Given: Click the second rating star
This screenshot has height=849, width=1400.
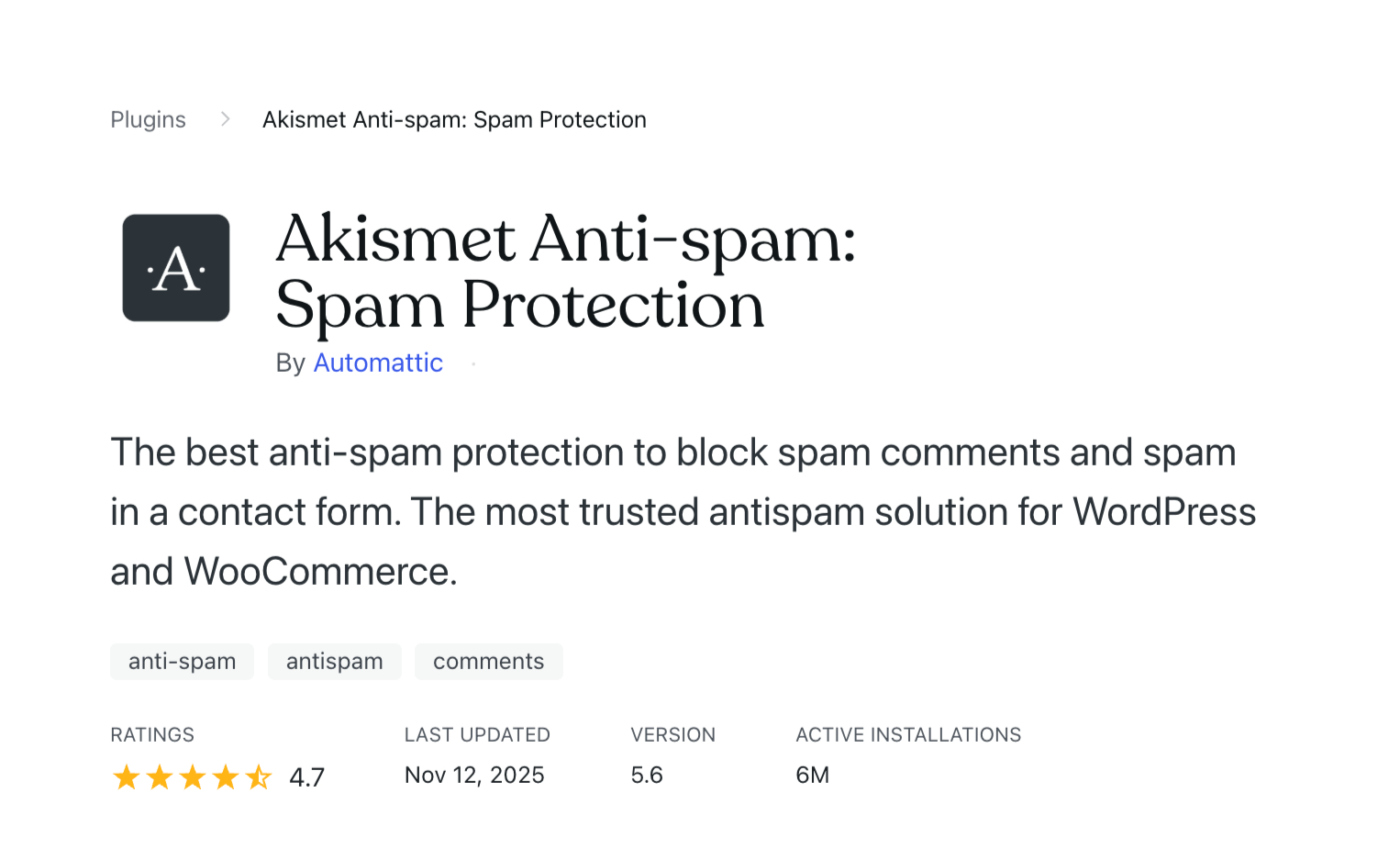Looking at the screenshot, I should point(158,776).
